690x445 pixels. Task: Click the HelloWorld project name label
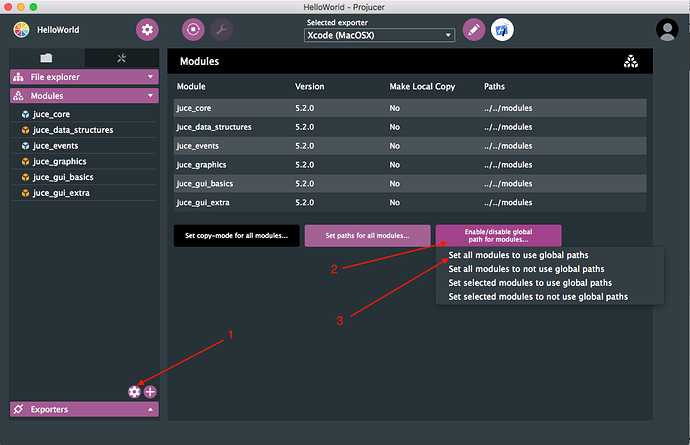point(58,29)
